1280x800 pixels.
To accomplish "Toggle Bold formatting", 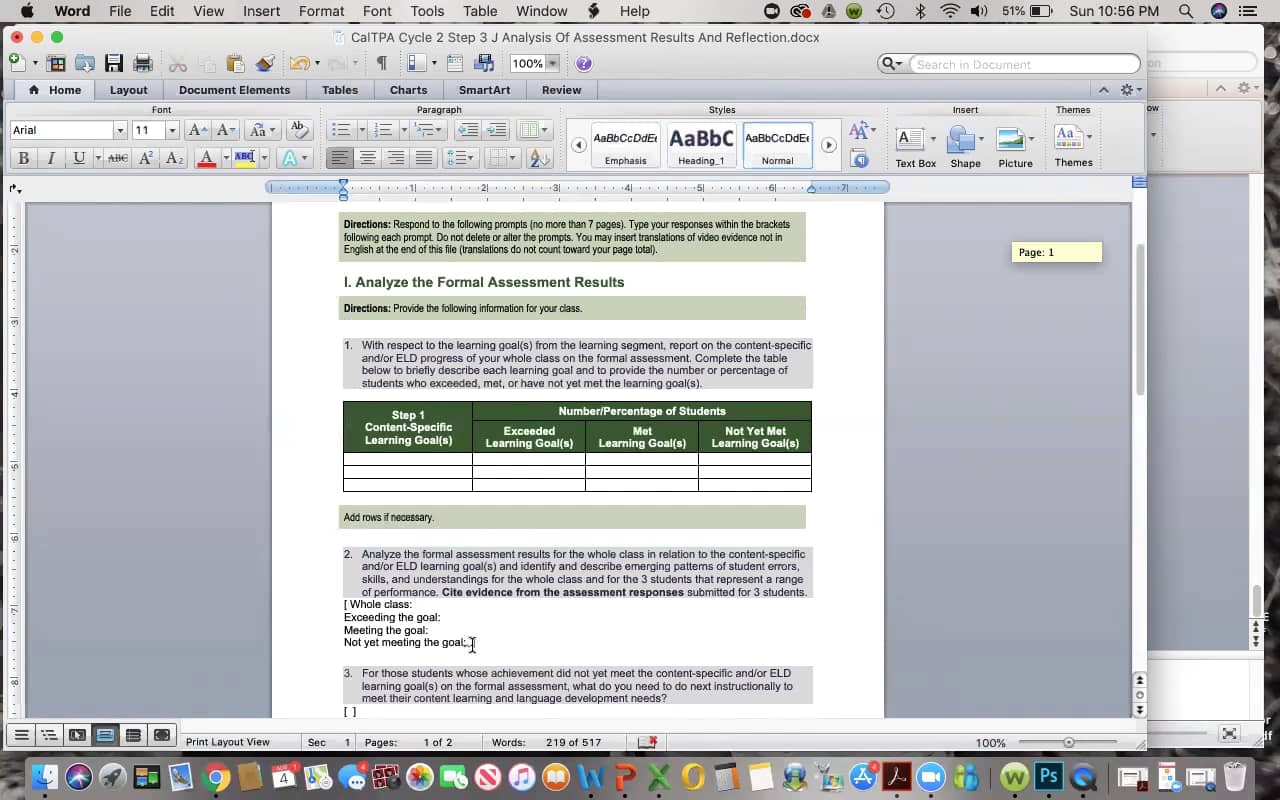I will pyautogui.click(x=23, y=158).
